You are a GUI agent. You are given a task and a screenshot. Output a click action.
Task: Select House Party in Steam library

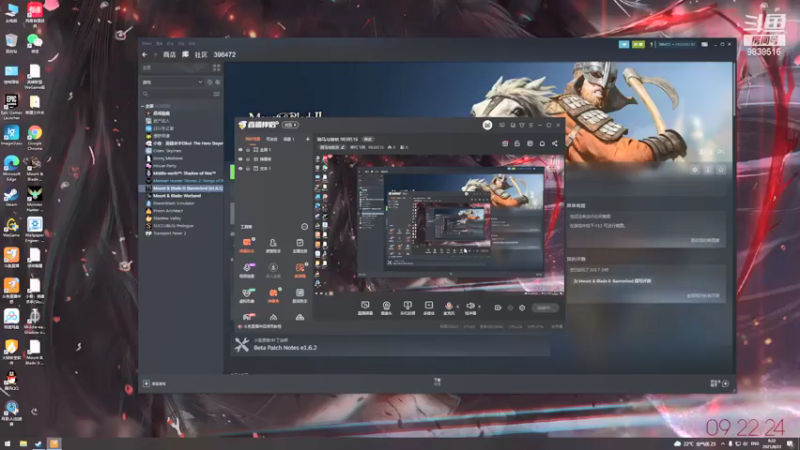pyautogui.click(x=164, y=166)
